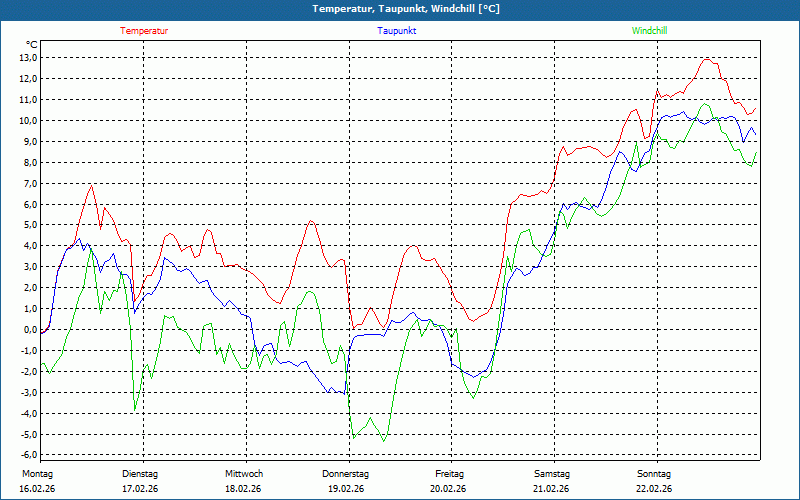Click the 0,0 y-axis value

(30, 330)
